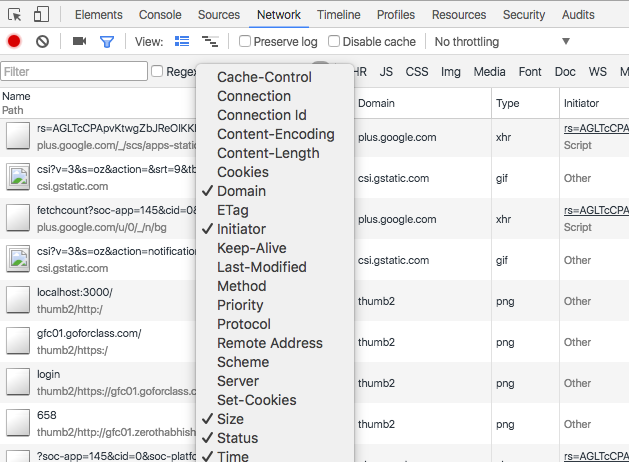Enable Connection Id column in menu
The height and width of the screenshot is (462, 629).
[275, 115]
